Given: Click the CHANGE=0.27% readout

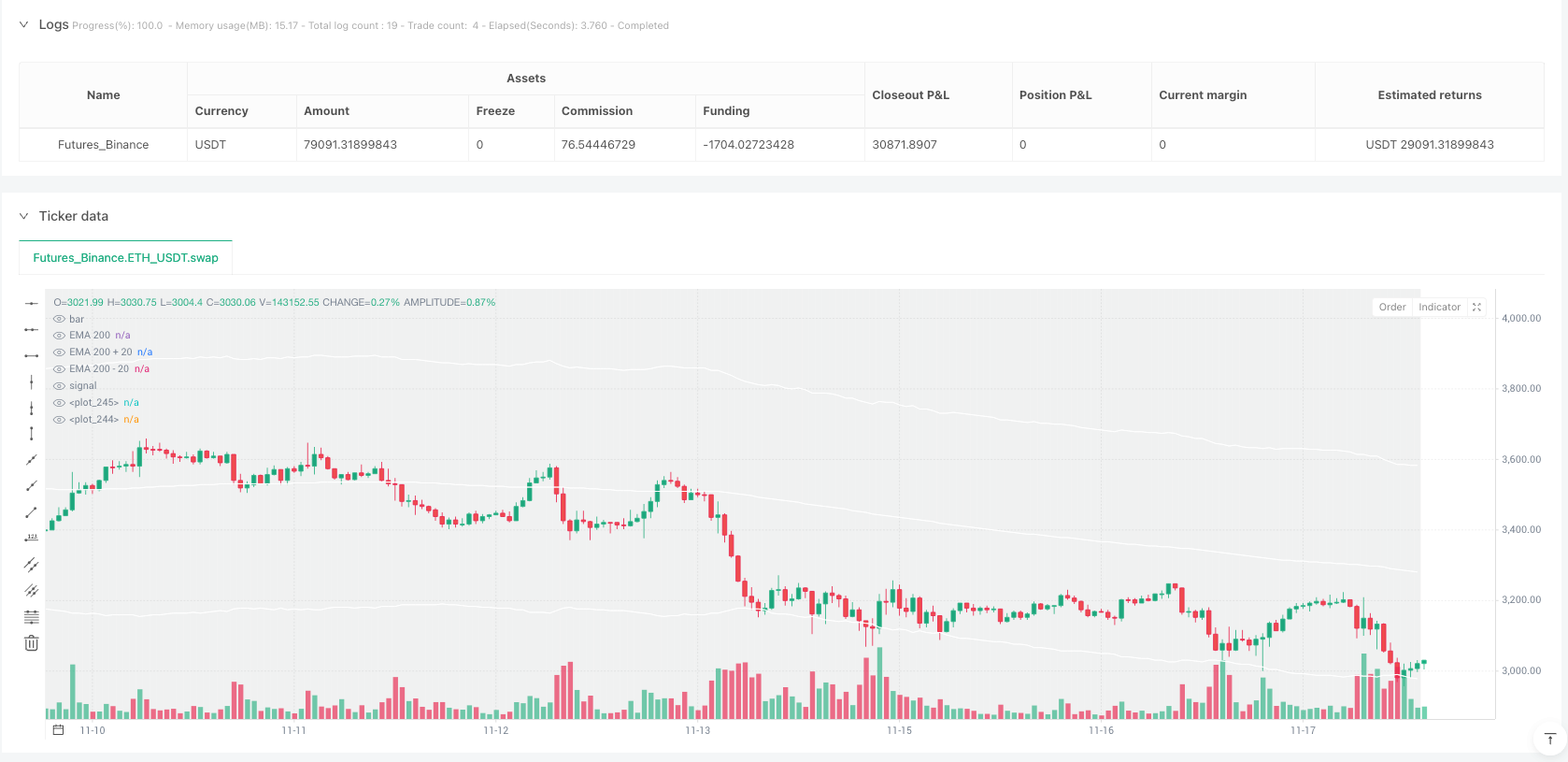Looking at the screenshot, I should [x=361, y=303].
